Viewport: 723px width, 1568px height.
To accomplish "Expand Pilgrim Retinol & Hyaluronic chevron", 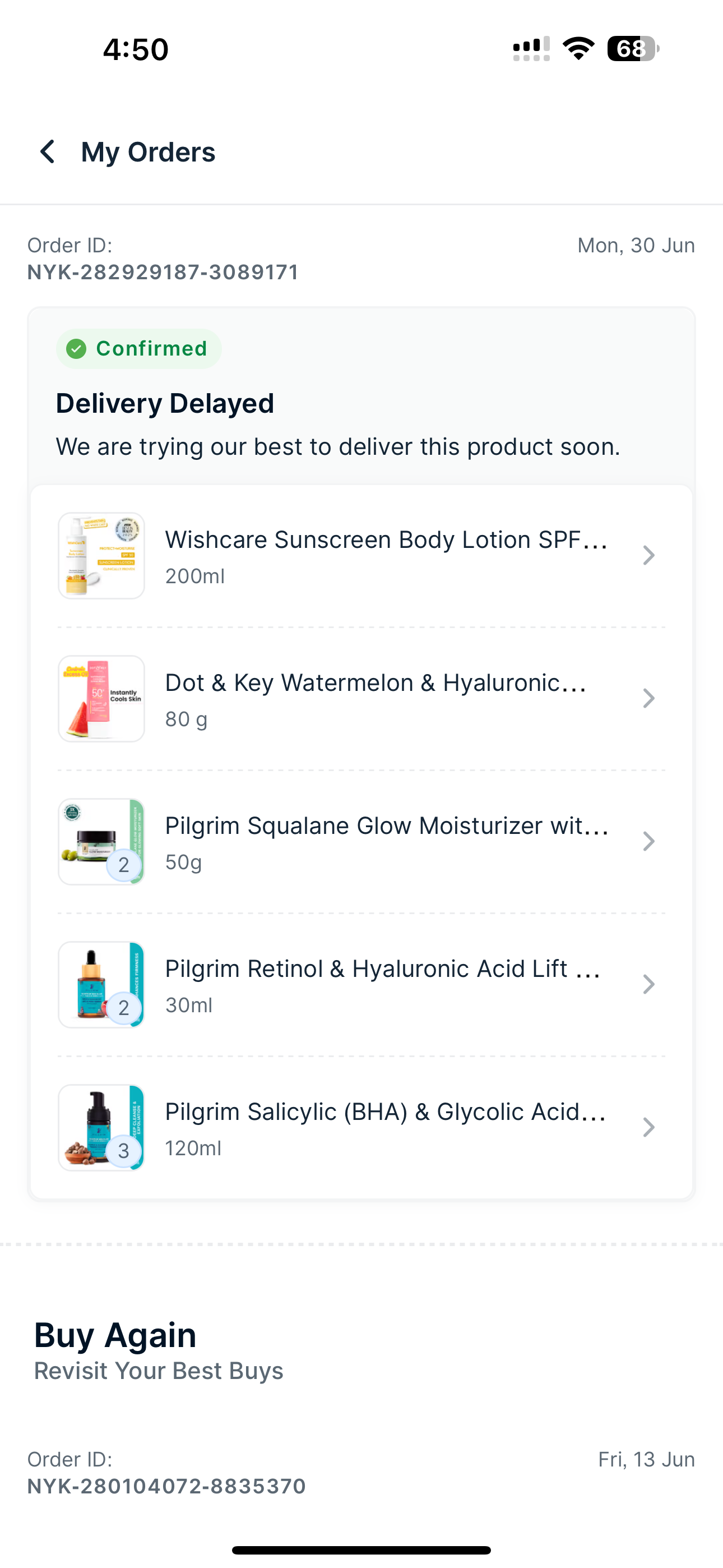I will point(649,984).
